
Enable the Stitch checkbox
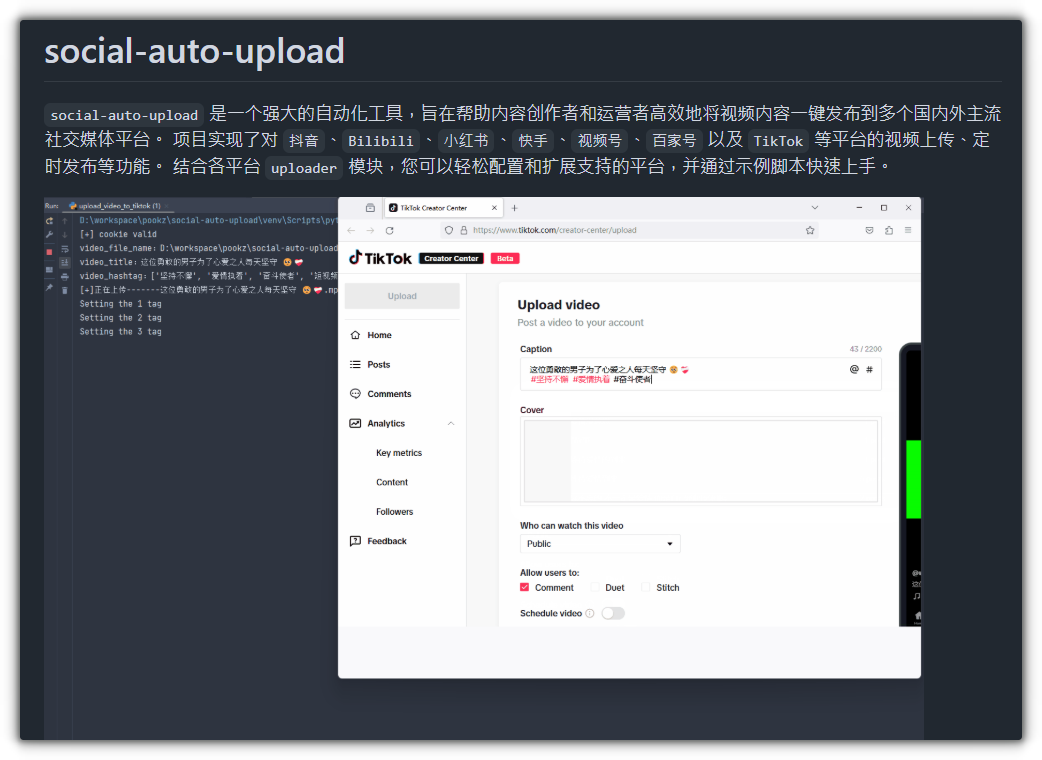(646, 587)
